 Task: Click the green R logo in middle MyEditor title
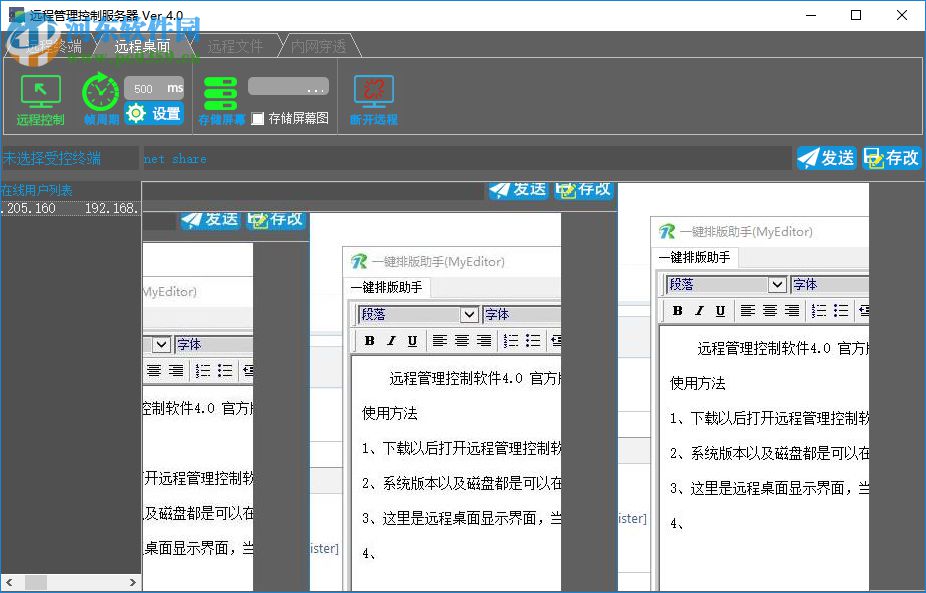pyautogui.click(x=358, y=261)
